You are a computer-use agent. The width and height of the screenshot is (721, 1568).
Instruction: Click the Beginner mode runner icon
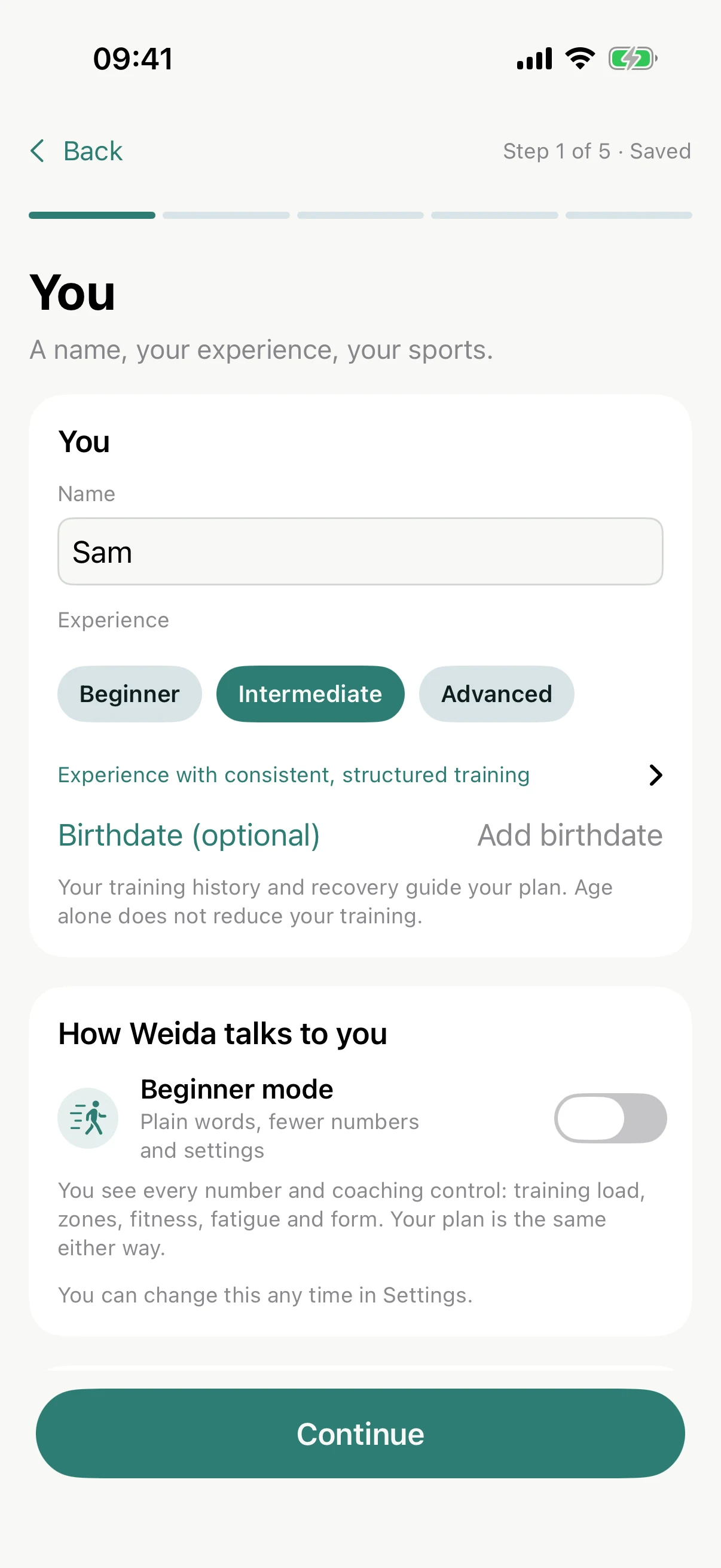click(x=88, y=1118)
